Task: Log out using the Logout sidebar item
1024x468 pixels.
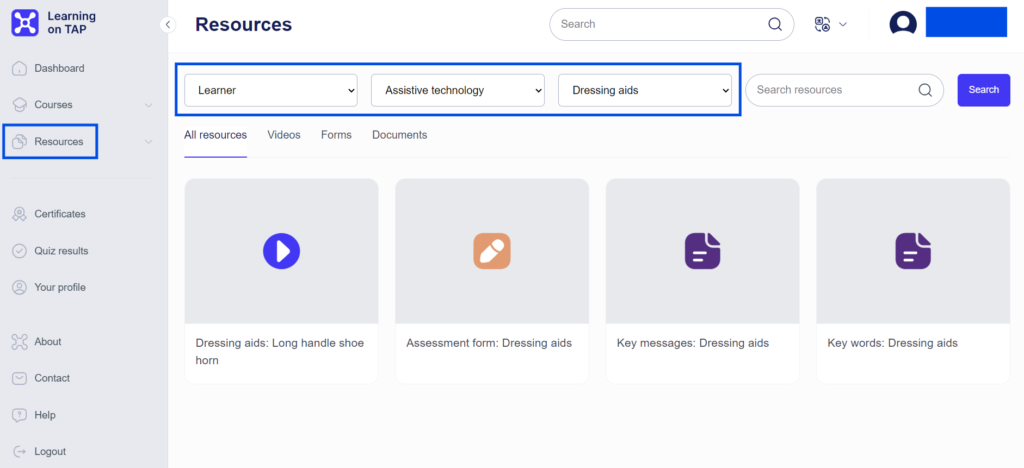Action: (49, 451)
